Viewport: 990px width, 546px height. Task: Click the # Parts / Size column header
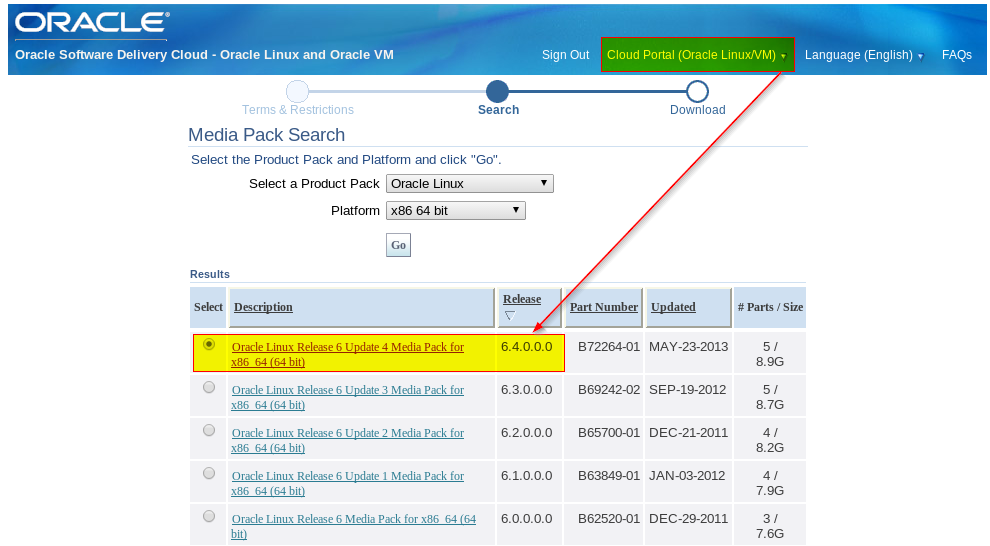click(x=770, y=307)
